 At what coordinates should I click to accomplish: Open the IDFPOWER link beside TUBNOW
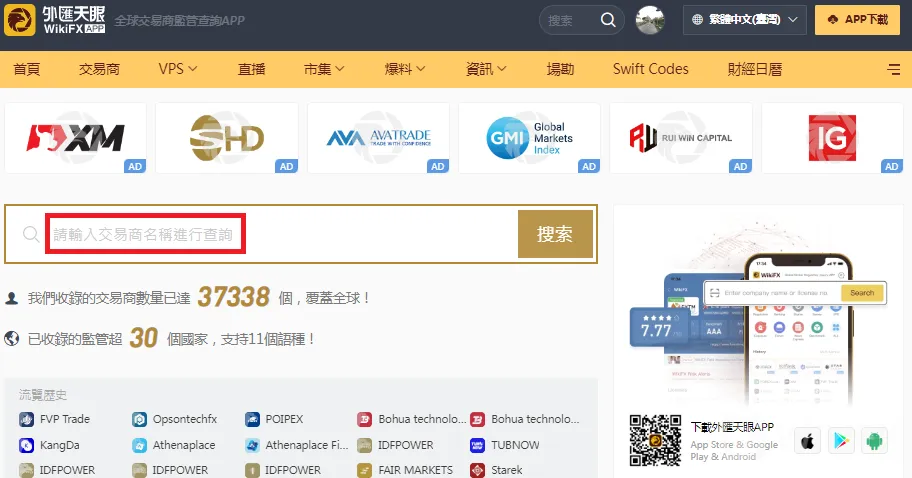click(405, 445)
